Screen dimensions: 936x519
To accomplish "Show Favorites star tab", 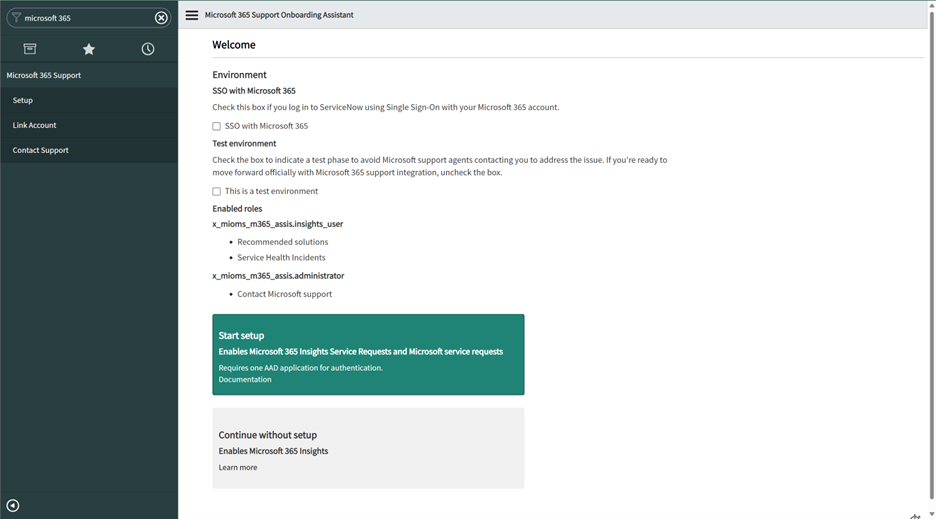I will [89, 49].
